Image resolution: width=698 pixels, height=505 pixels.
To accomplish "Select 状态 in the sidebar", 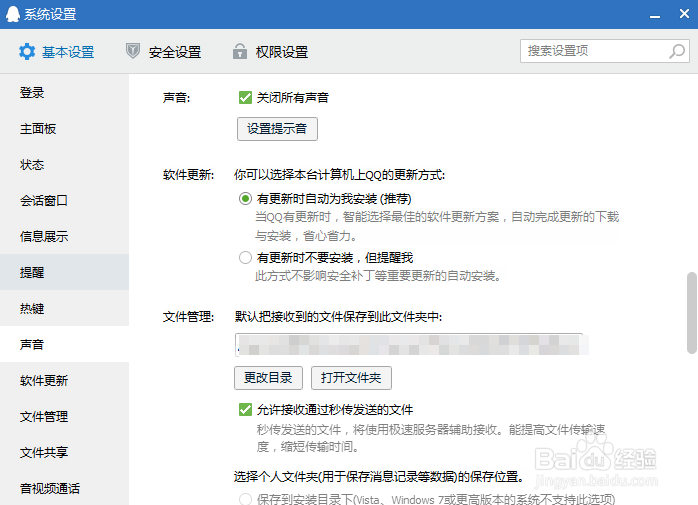I will pos(65,165).
